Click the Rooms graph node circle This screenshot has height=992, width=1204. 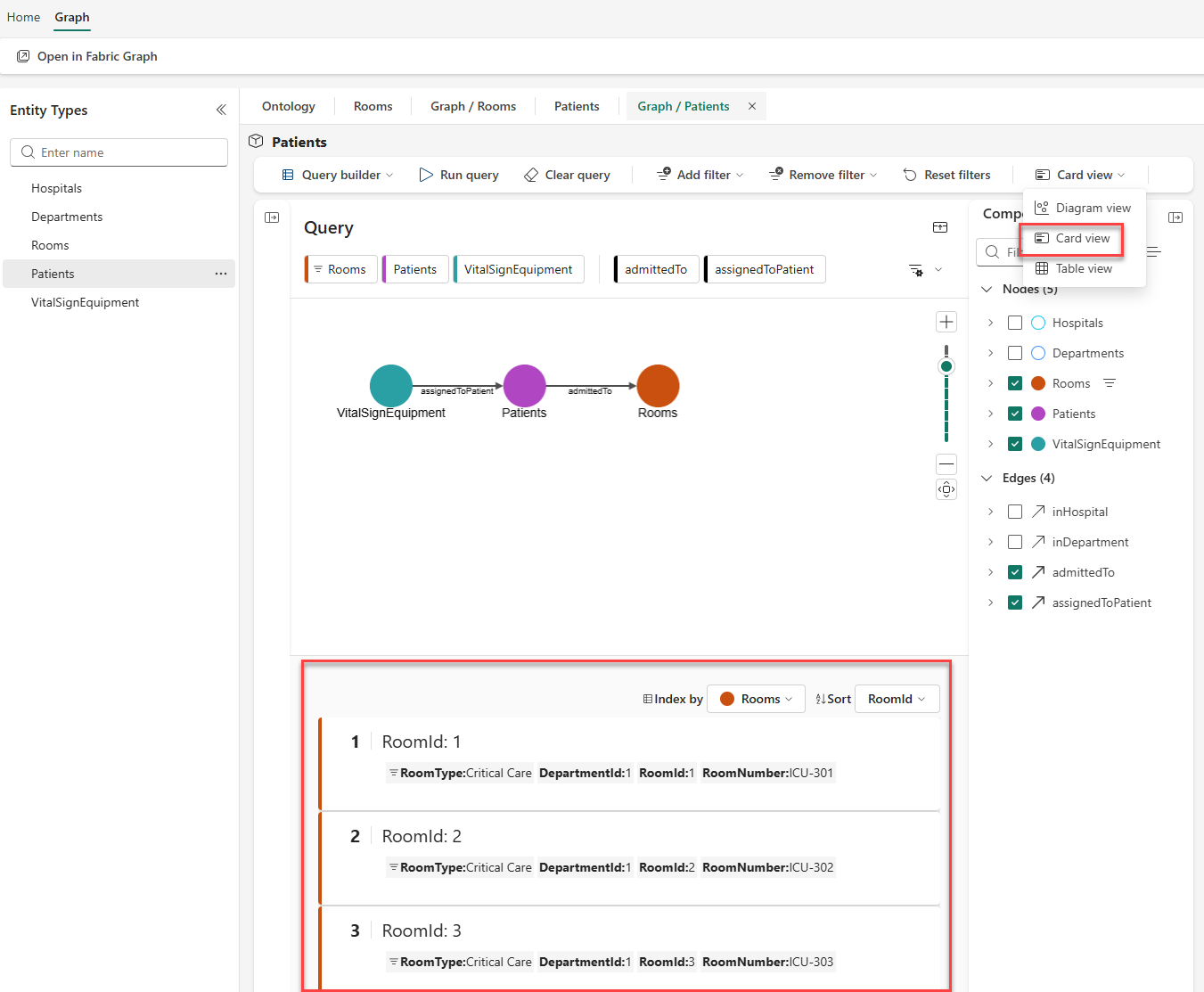point(658,386)
